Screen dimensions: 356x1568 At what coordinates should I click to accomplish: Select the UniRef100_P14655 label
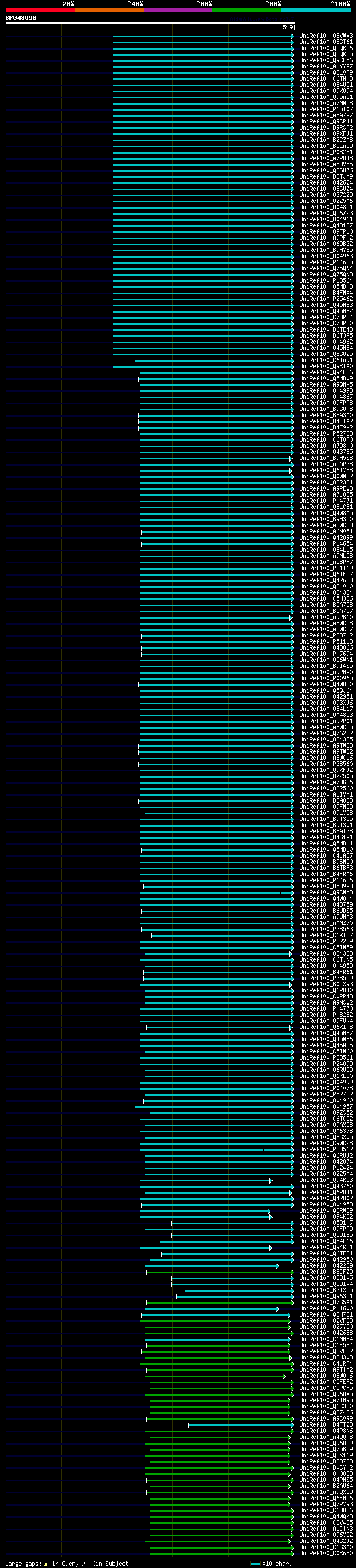click(325, 263)
